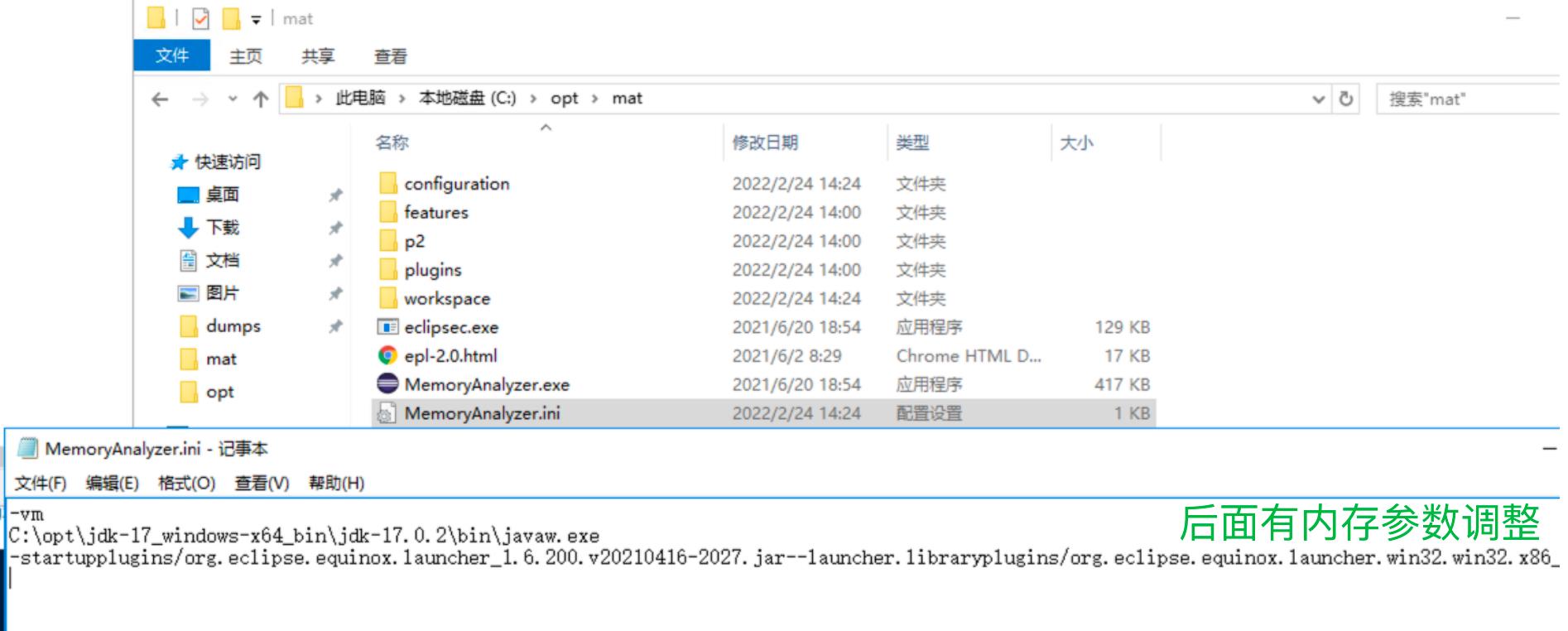Switch to the 查看 ribbon tab
Screen dimensions: 1568x631
coord(390,56)
